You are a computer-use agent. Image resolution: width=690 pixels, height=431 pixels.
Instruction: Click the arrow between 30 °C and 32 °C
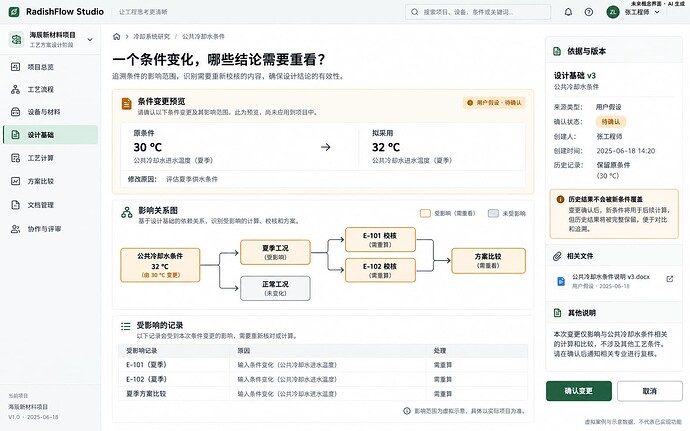point(326,147)
